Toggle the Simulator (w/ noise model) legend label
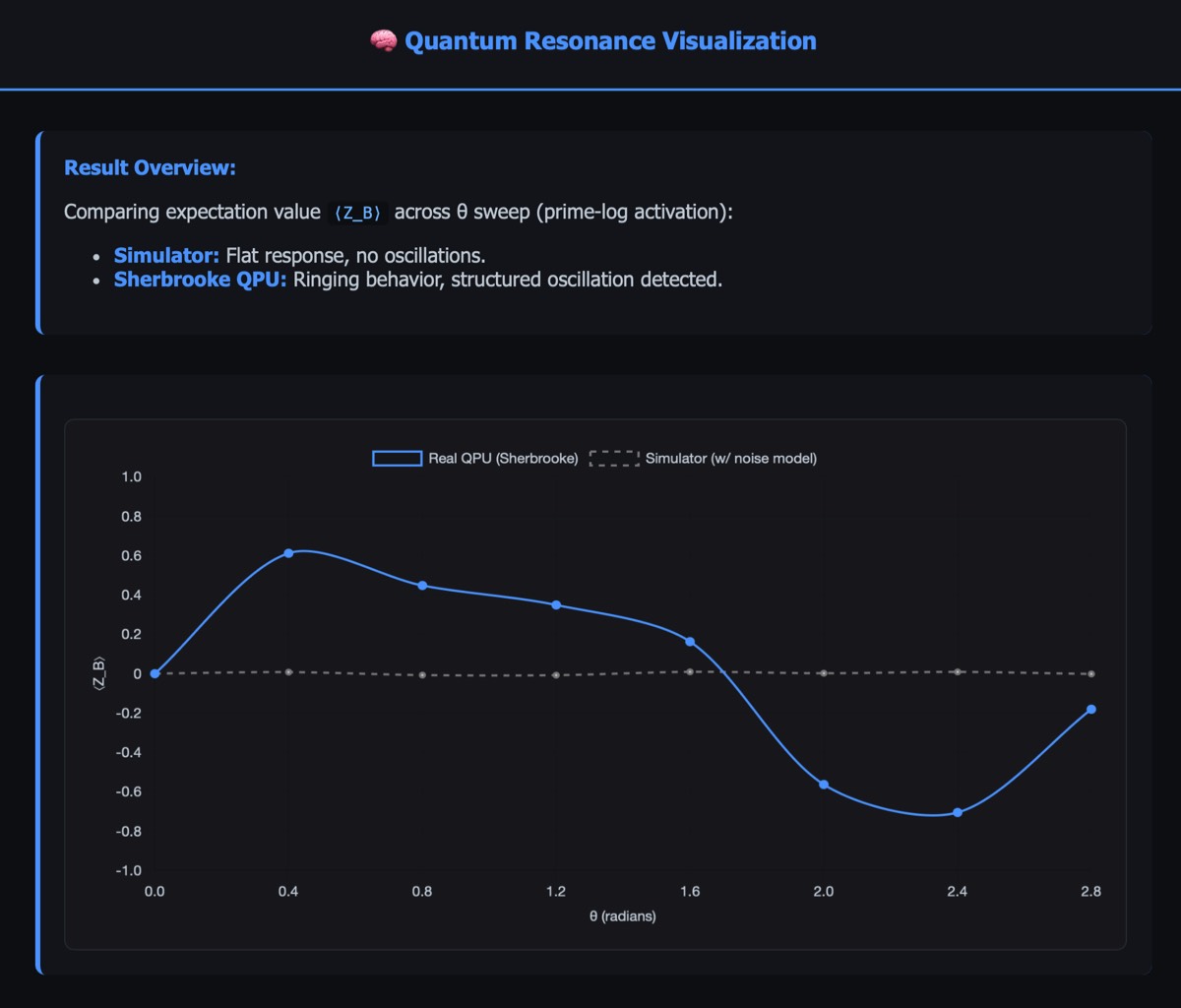The width and height of the screenshot is (1181, 1008). (x=730, y=458)
